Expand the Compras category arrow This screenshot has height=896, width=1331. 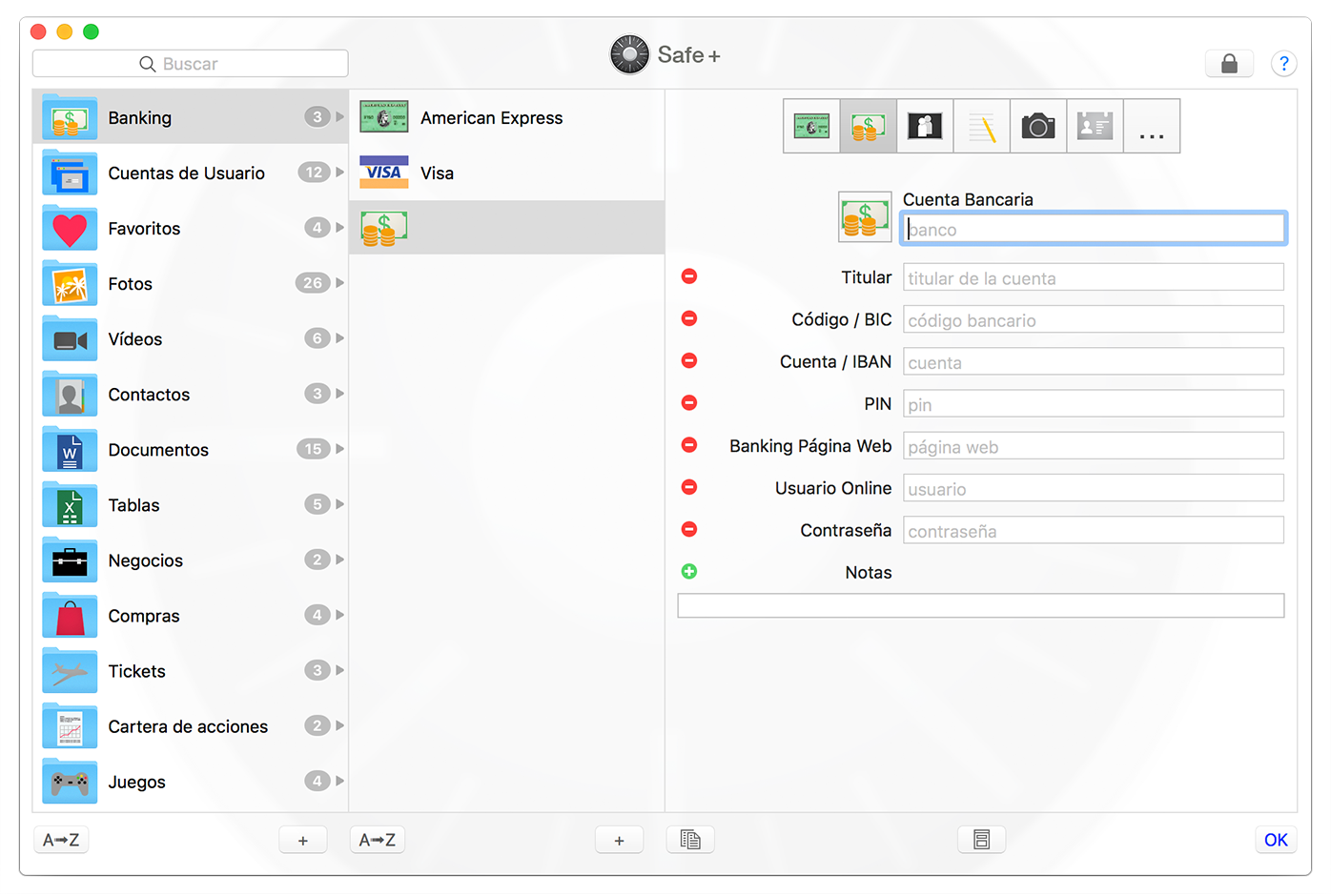[339, 615]
